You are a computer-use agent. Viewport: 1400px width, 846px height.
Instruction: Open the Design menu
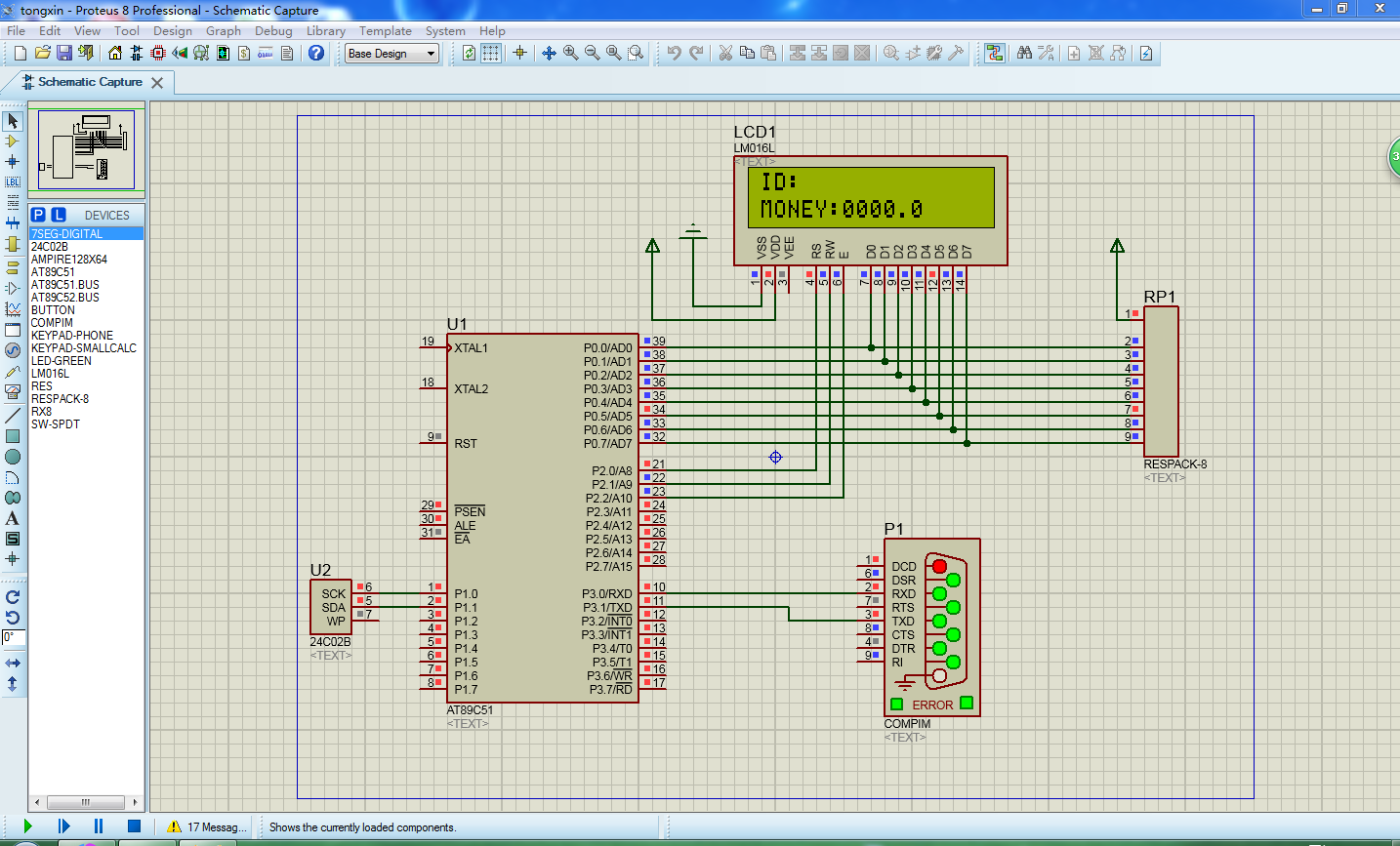[x=173, y=30]
